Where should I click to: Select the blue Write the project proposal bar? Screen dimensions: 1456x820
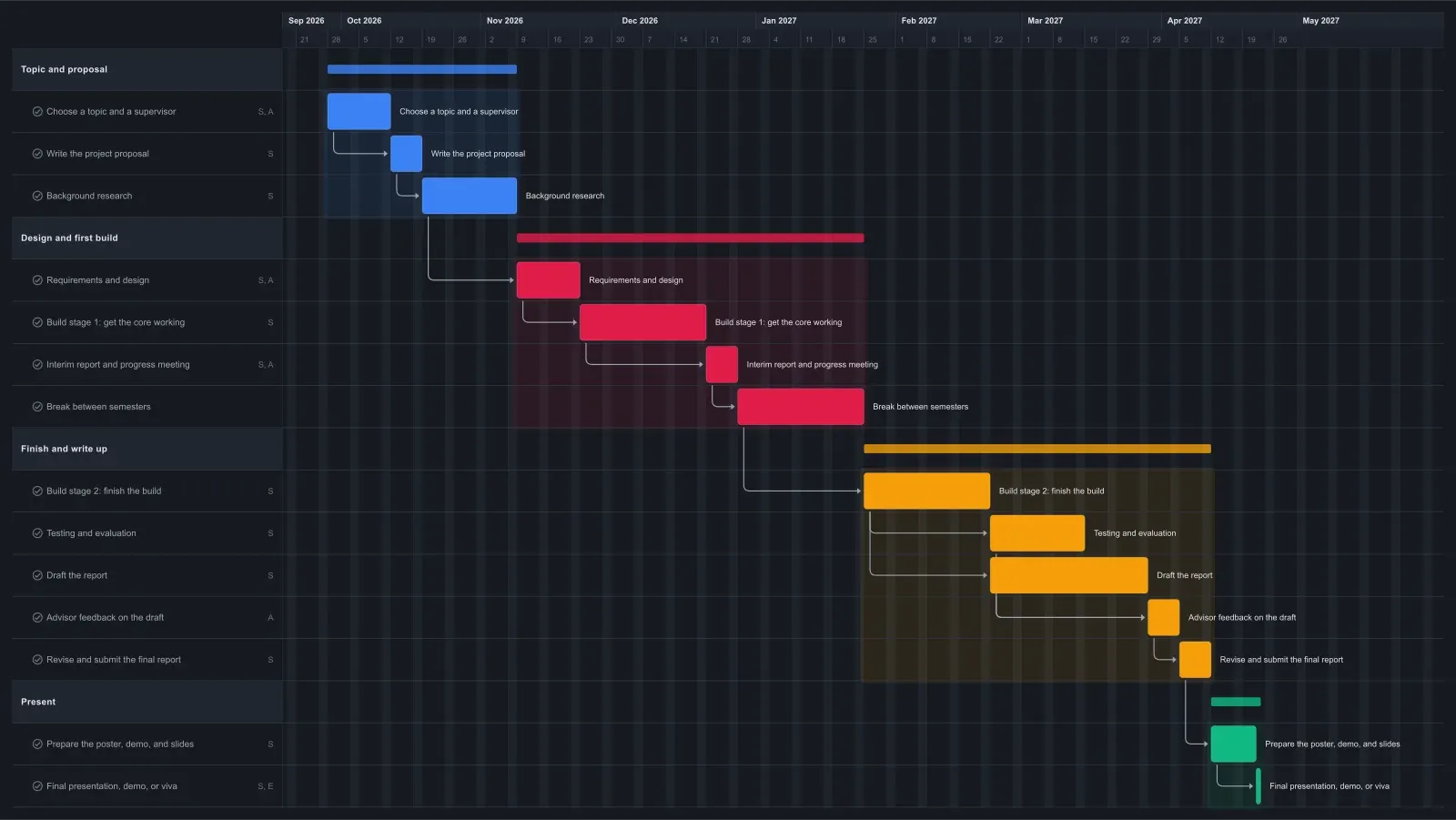pos(407,154)
